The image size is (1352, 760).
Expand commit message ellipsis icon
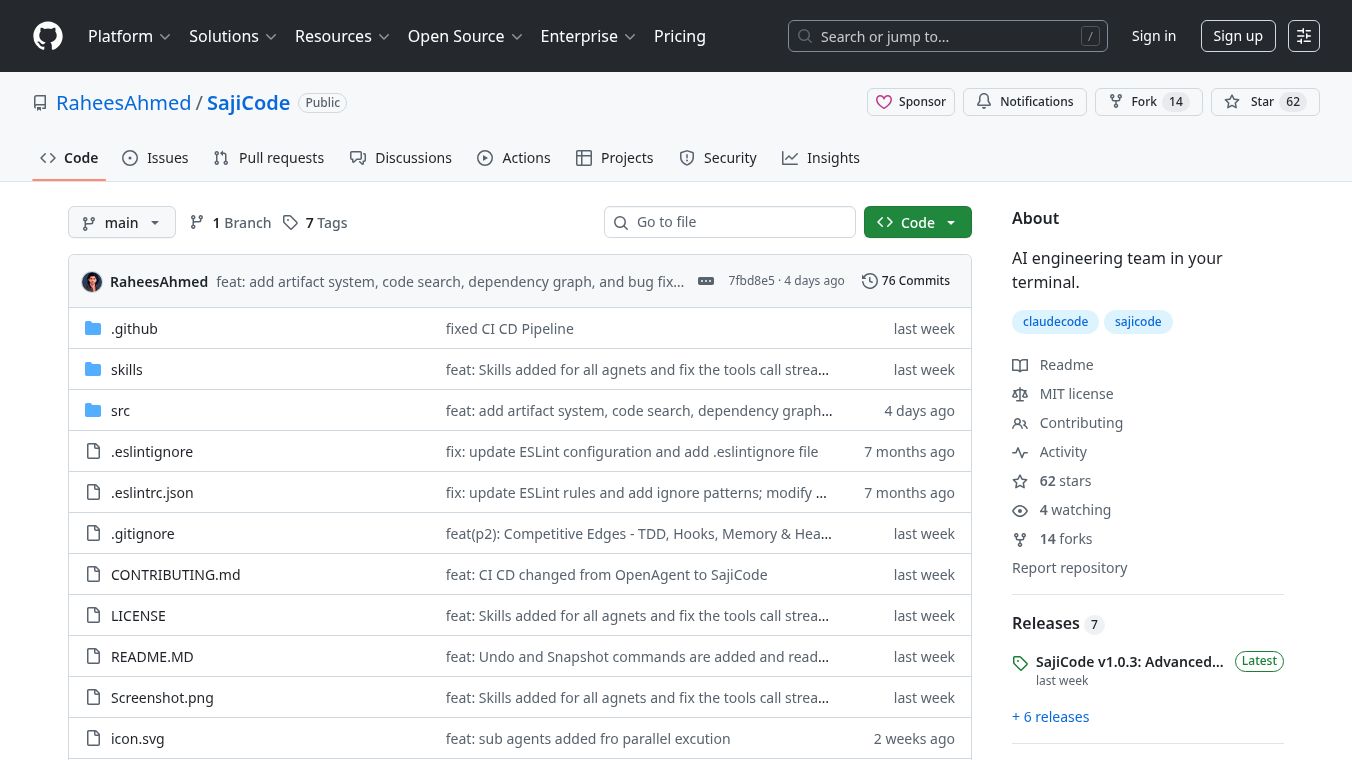[x=706, y=281]
